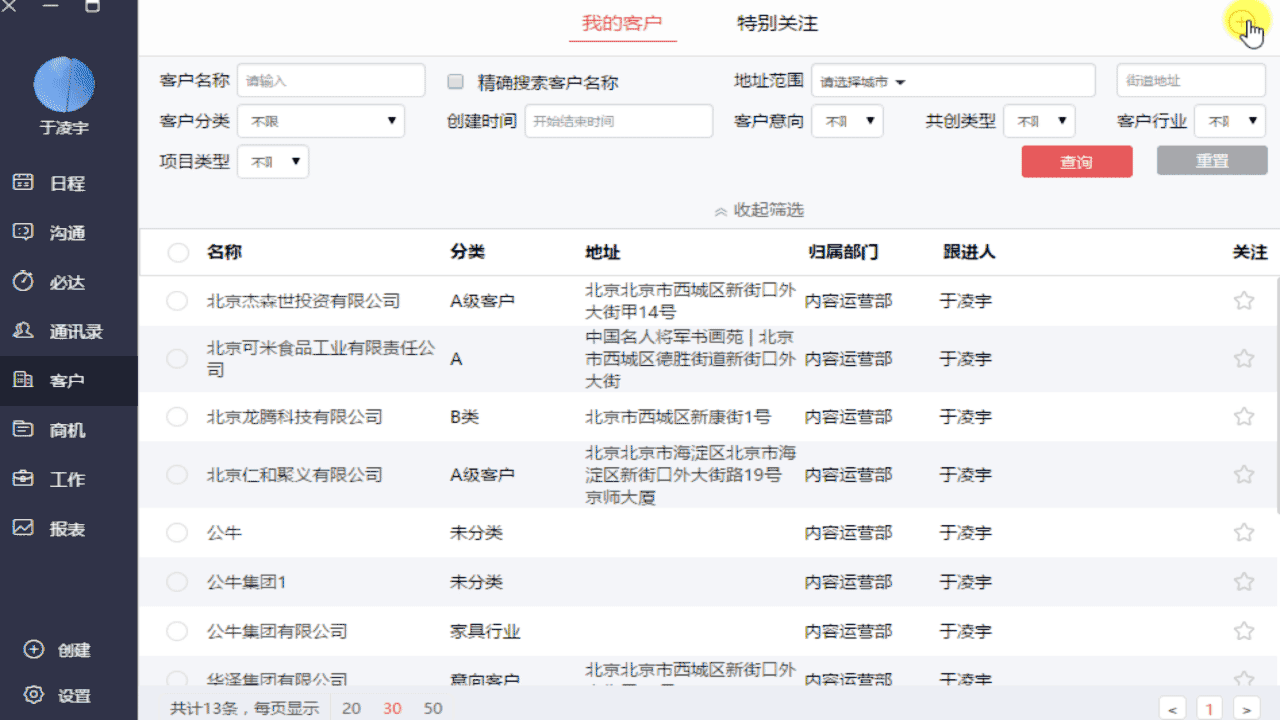Viewport: 1280px width, 720px height.
Task: Open the 日程 schedule sidebar icon
Action: (23, 183)
